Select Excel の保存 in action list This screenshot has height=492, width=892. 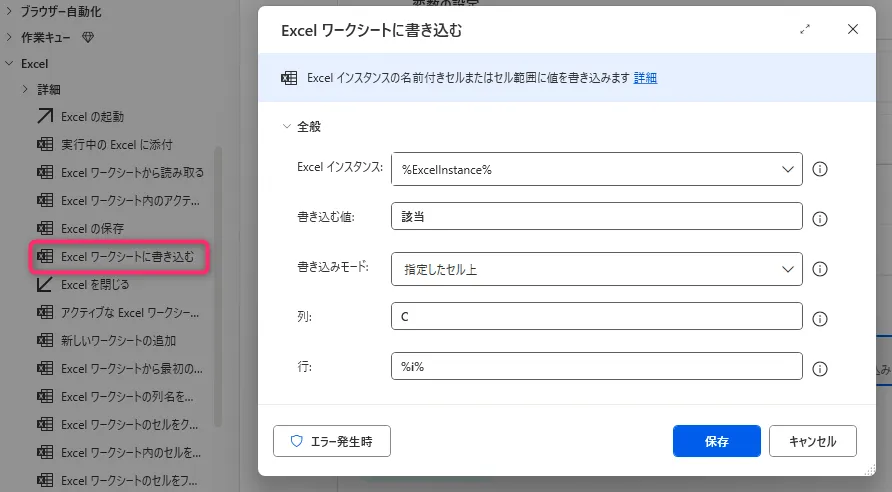92,228
